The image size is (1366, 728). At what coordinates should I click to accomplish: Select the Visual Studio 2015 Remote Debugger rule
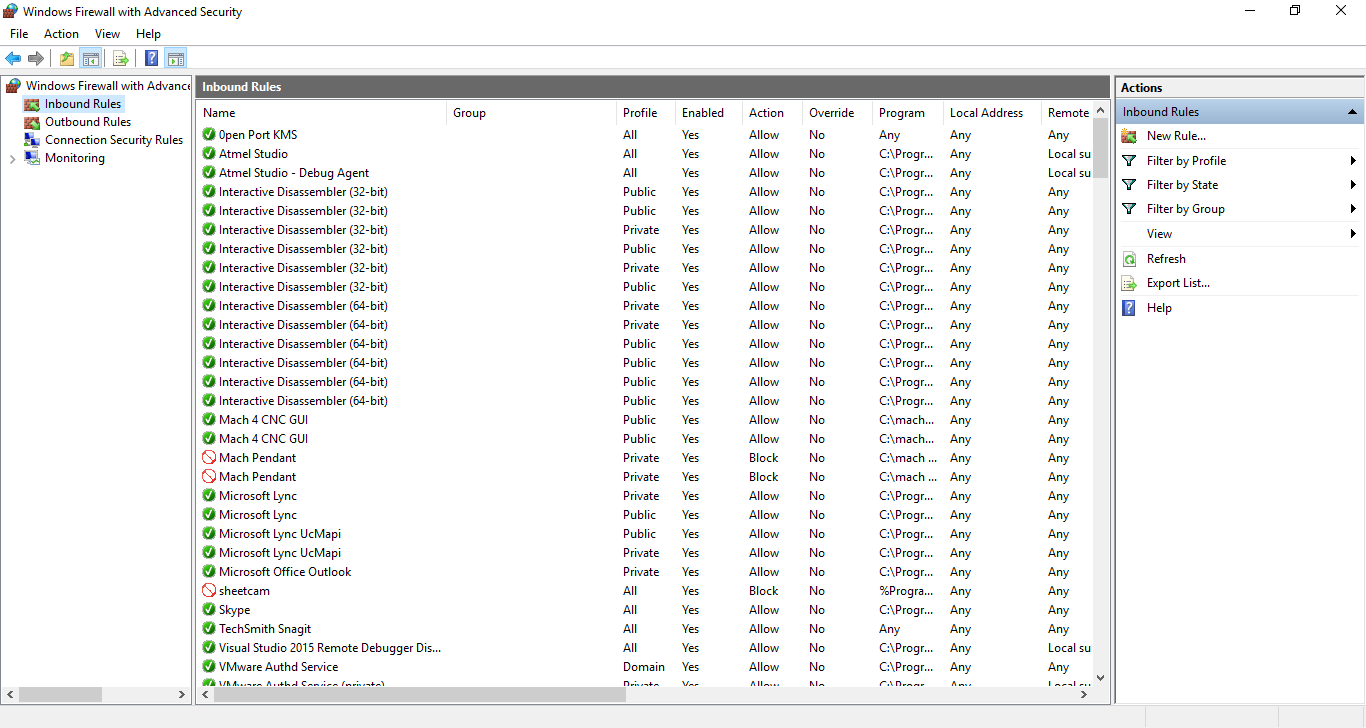pos(330,648)
